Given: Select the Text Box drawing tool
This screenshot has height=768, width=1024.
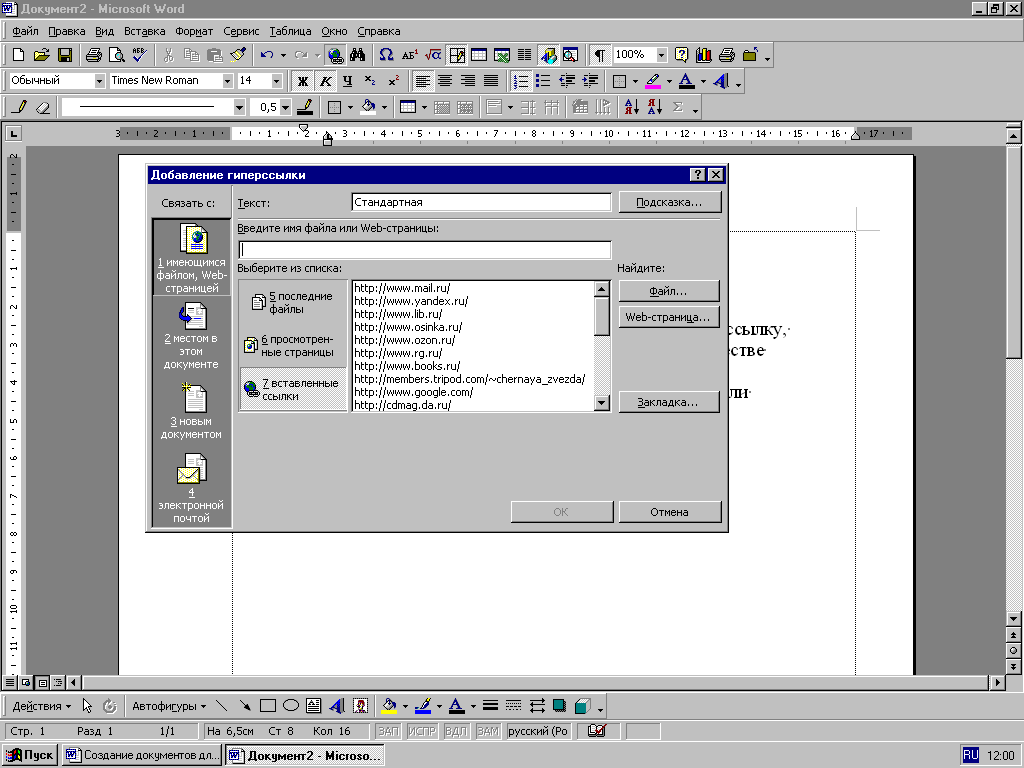Looking at the screenshot, I should (313, 706).
